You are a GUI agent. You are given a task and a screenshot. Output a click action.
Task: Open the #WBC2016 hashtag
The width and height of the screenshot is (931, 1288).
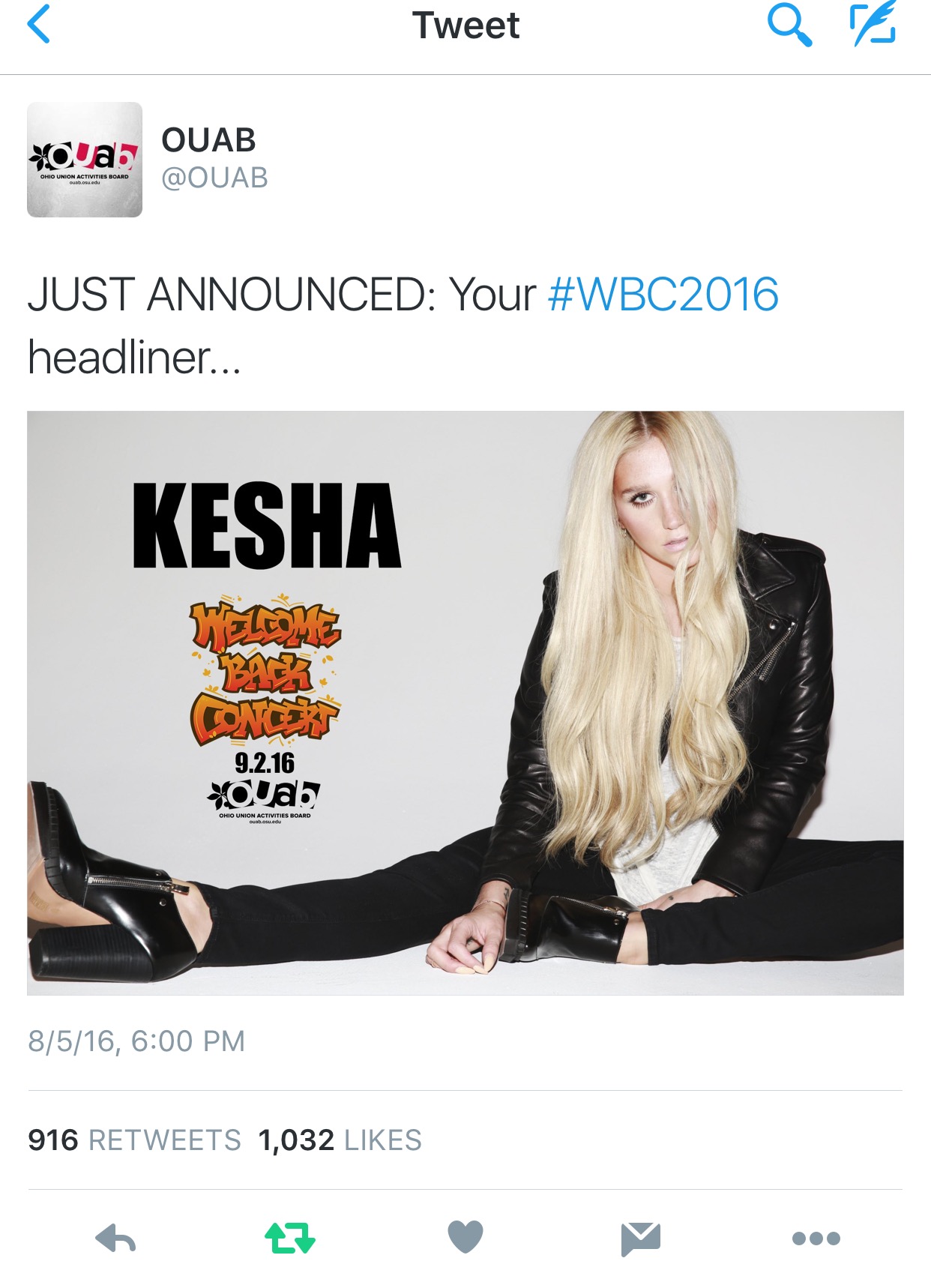point(663,294)
